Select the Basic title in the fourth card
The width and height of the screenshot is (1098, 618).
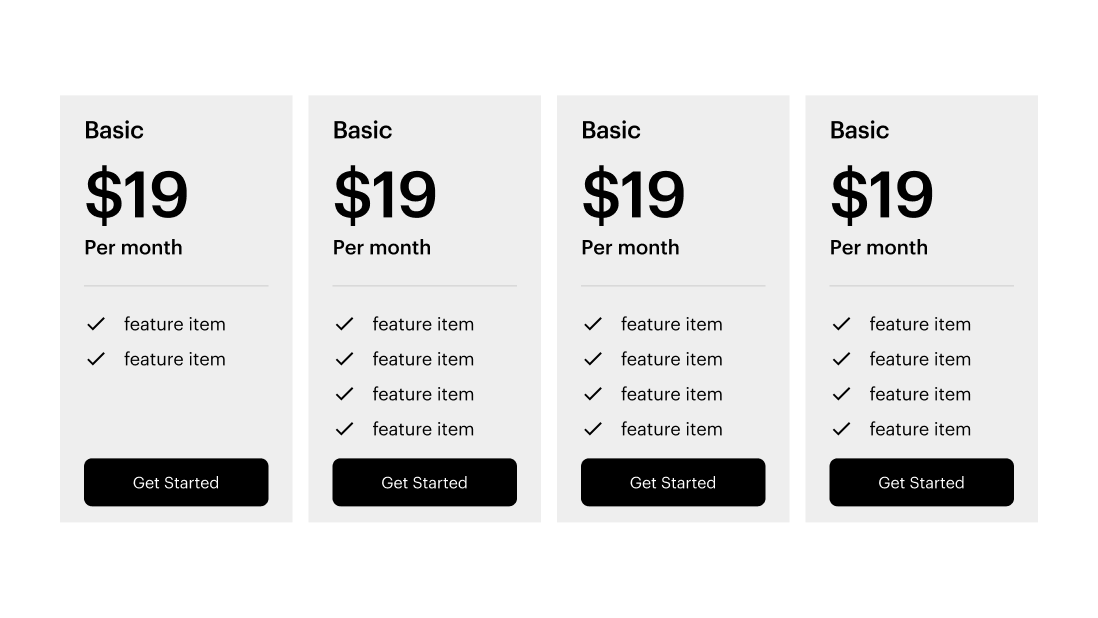pyautogui.click(x=859, y=130)
